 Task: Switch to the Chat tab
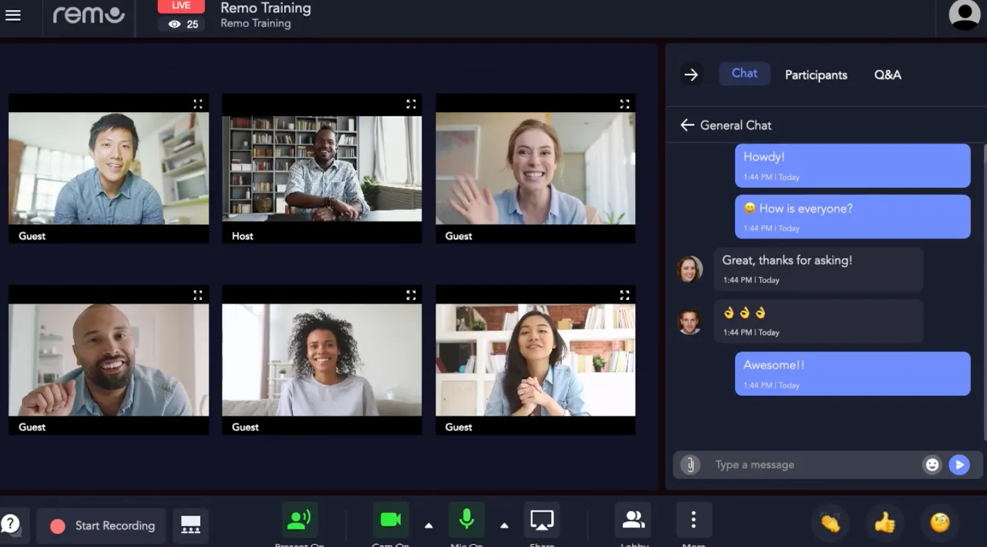tap(744, 74)
